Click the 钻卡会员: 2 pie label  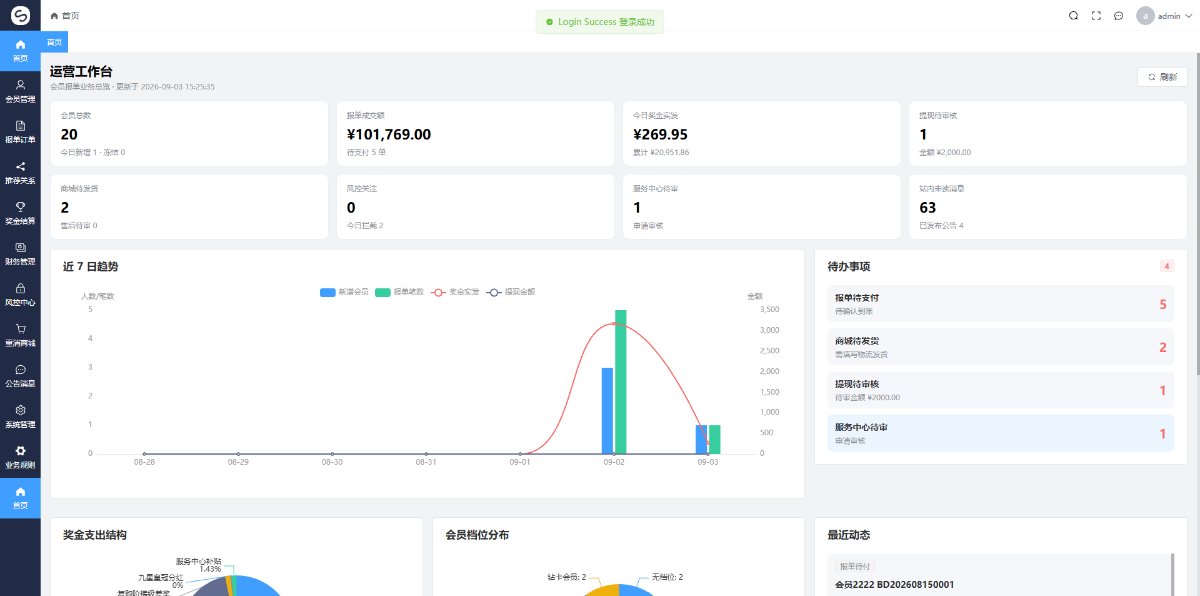click(566, 577)
